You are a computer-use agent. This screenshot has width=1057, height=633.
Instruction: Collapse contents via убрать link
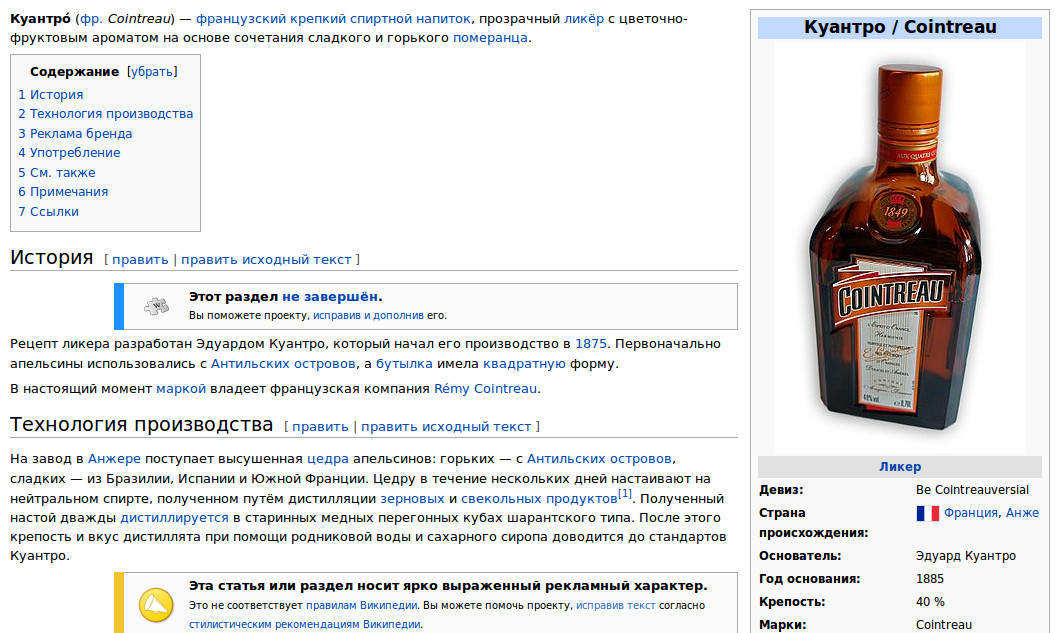coord(152,71)
